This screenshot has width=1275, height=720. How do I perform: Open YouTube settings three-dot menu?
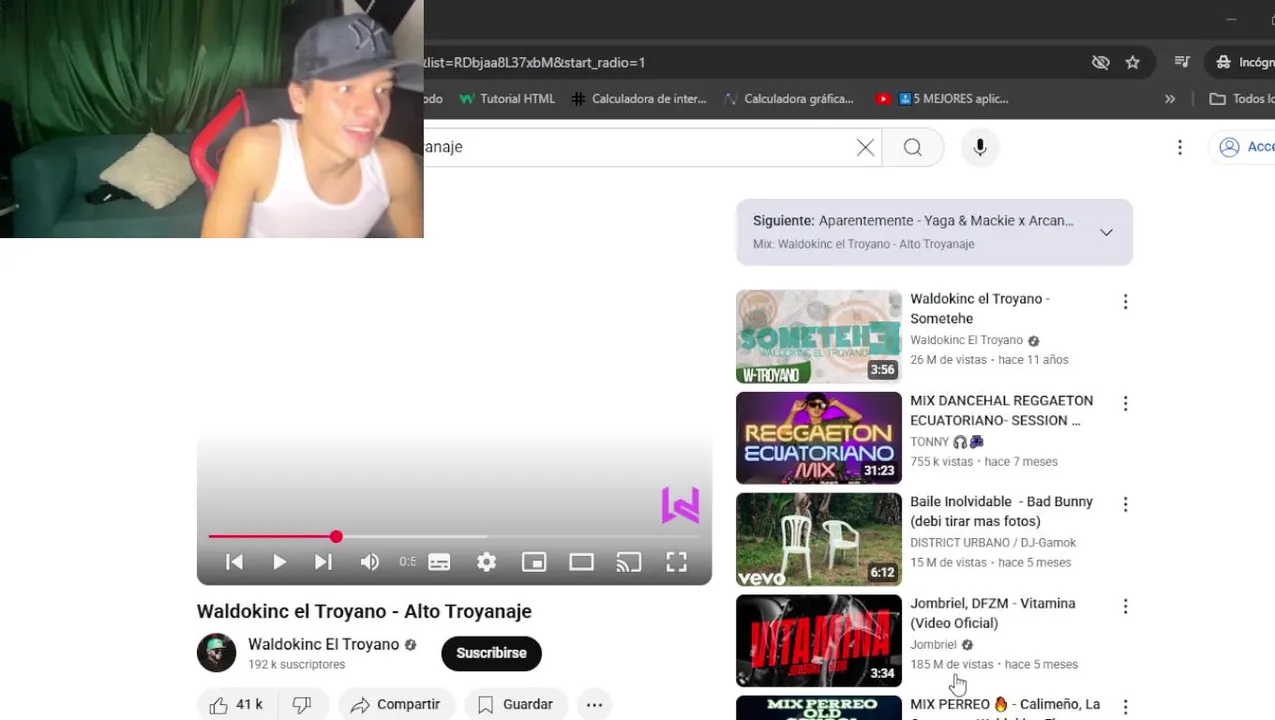[x=1180, y=147]
